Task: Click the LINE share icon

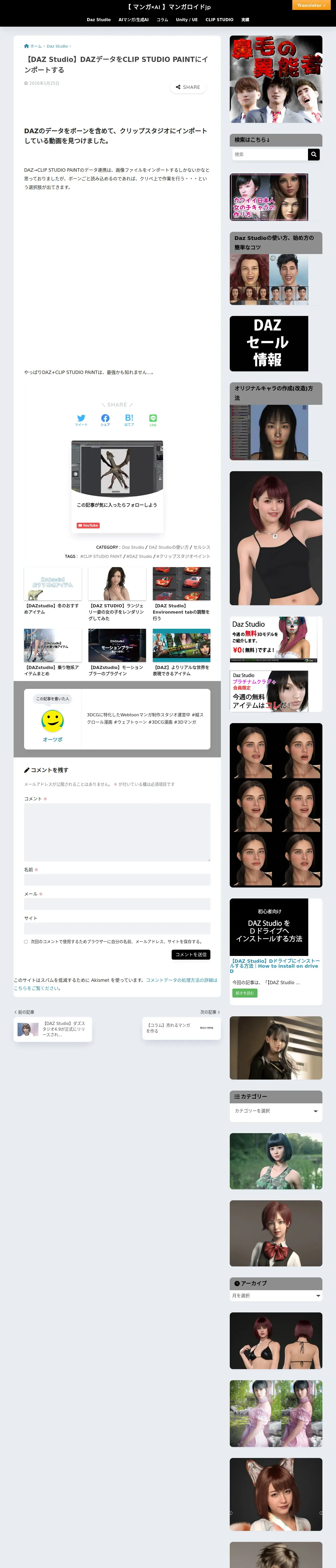Action: tap(153, 420)
